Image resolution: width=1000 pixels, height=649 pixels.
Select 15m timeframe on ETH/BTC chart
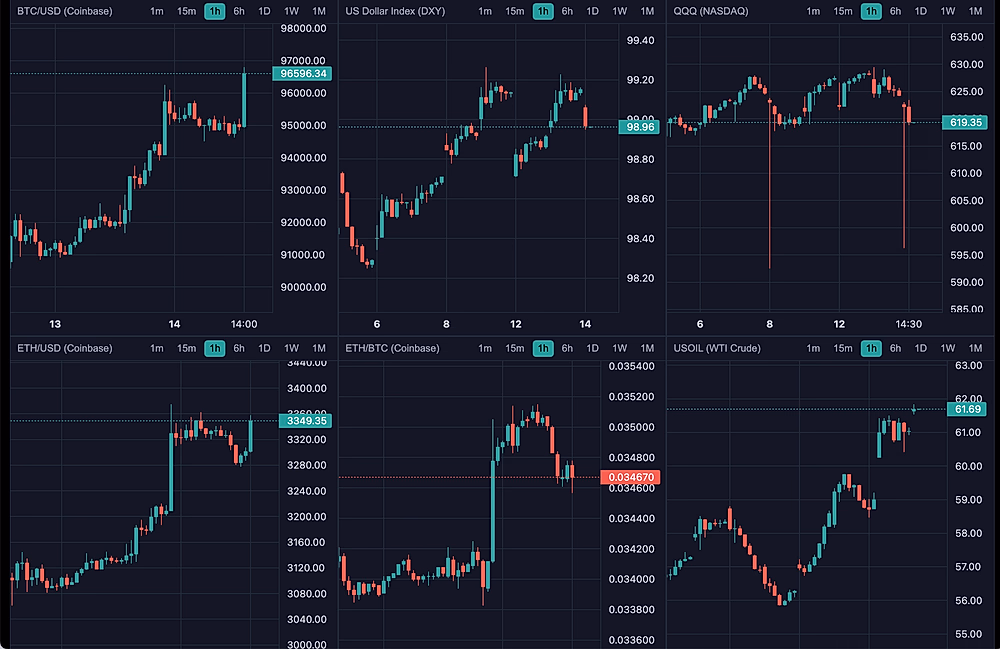click(514, 348)
